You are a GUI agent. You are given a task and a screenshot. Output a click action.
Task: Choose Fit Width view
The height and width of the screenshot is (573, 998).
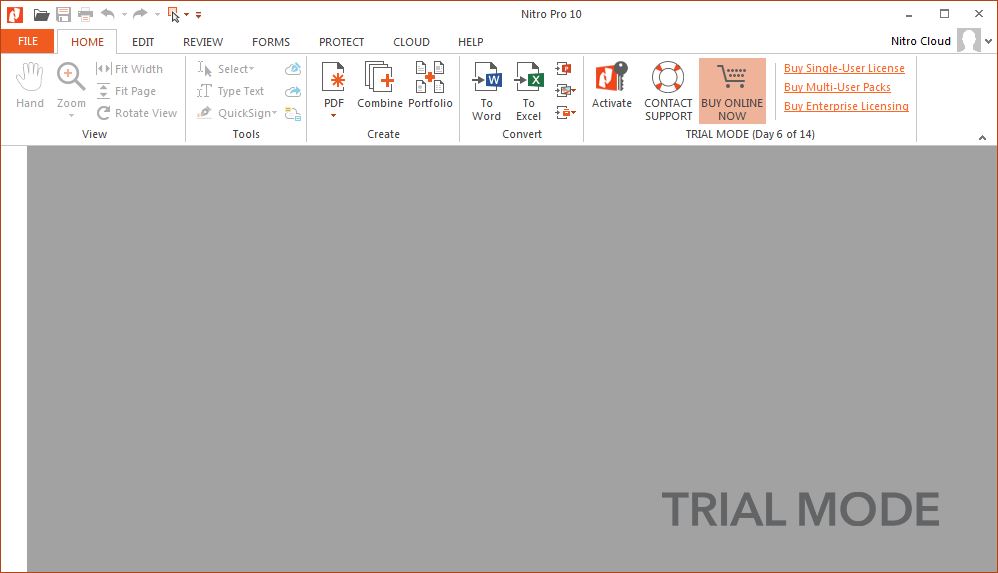[129, 69]
